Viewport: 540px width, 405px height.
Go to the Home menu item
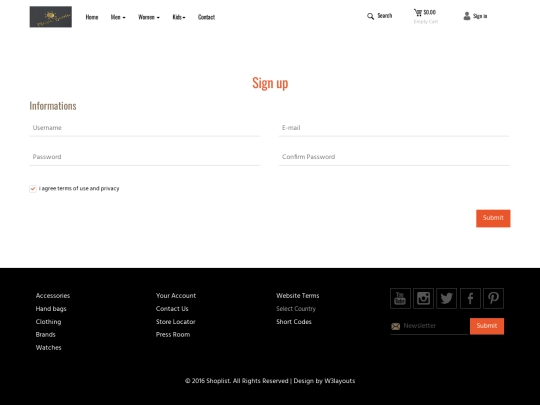(x=92, y=17)
